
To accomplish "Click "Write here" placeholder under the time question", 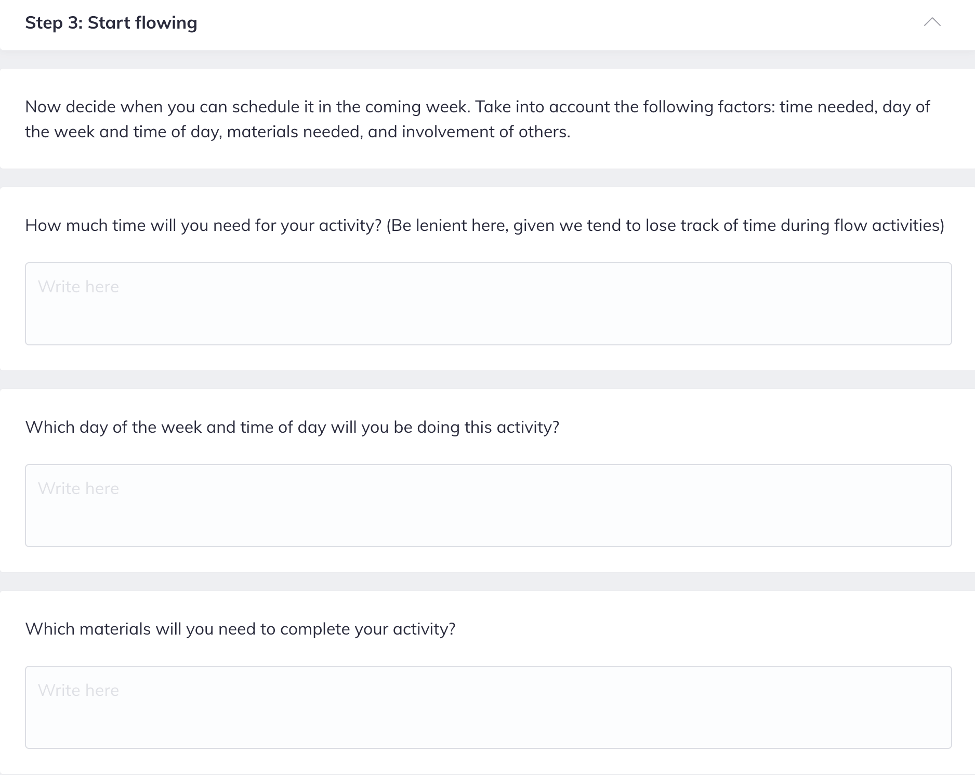I will (x=78, y=287).
